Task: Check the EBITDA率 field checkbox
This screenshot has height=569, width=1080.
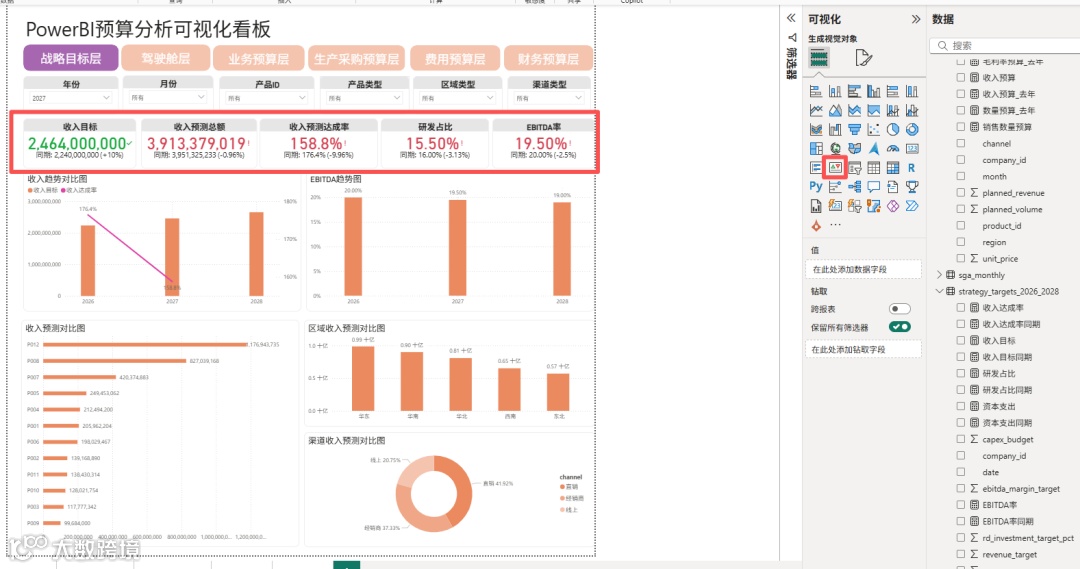Action: [960, 505]
